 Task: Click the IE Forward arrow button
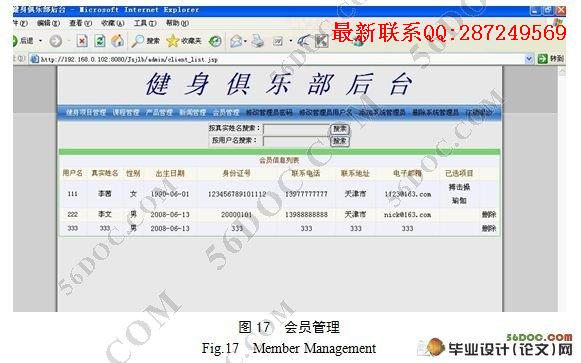(56, 41)
